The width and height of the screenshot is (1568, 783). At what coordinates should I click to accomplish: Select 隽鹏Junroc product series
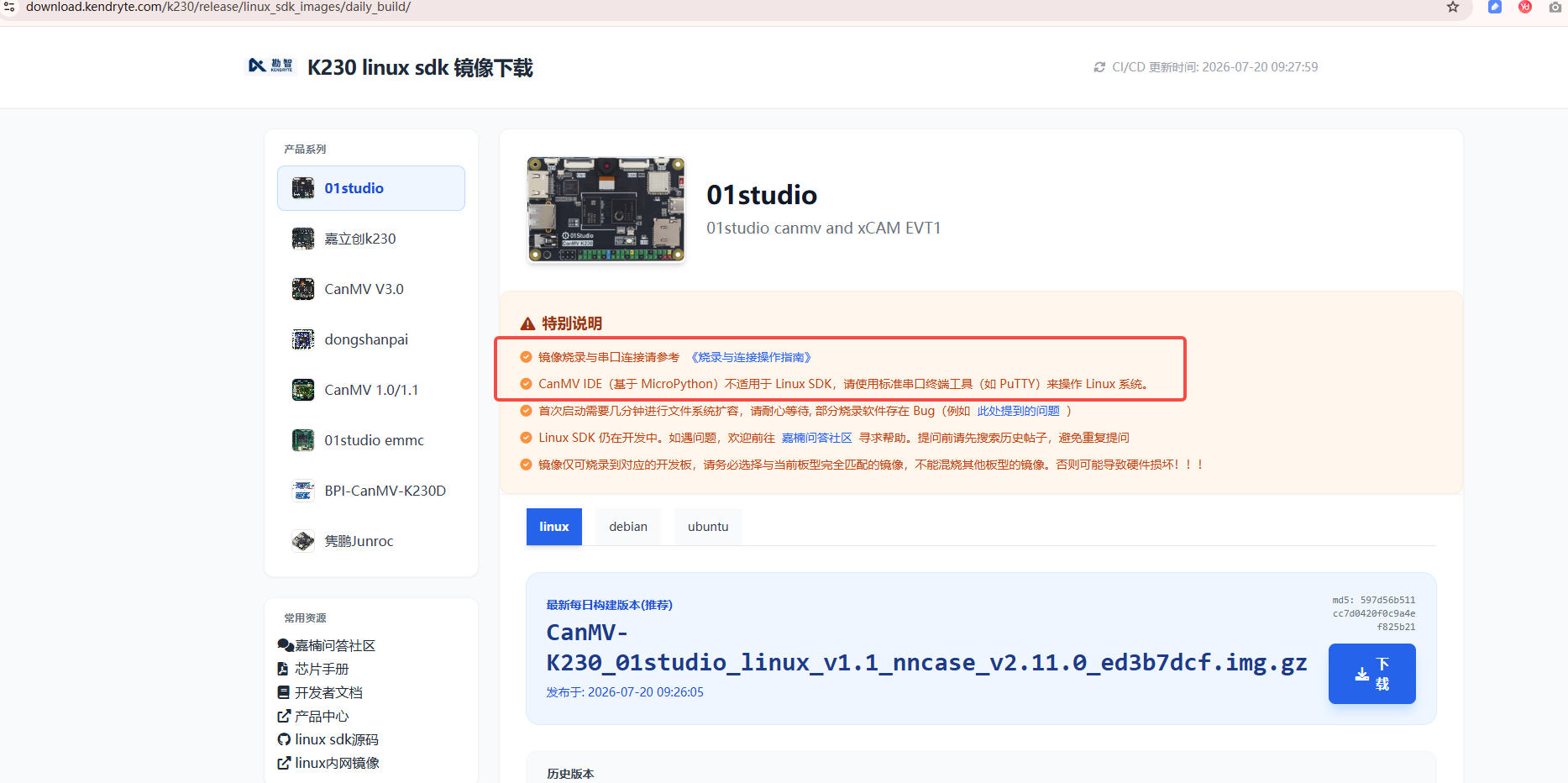click(x=371, y=541)
